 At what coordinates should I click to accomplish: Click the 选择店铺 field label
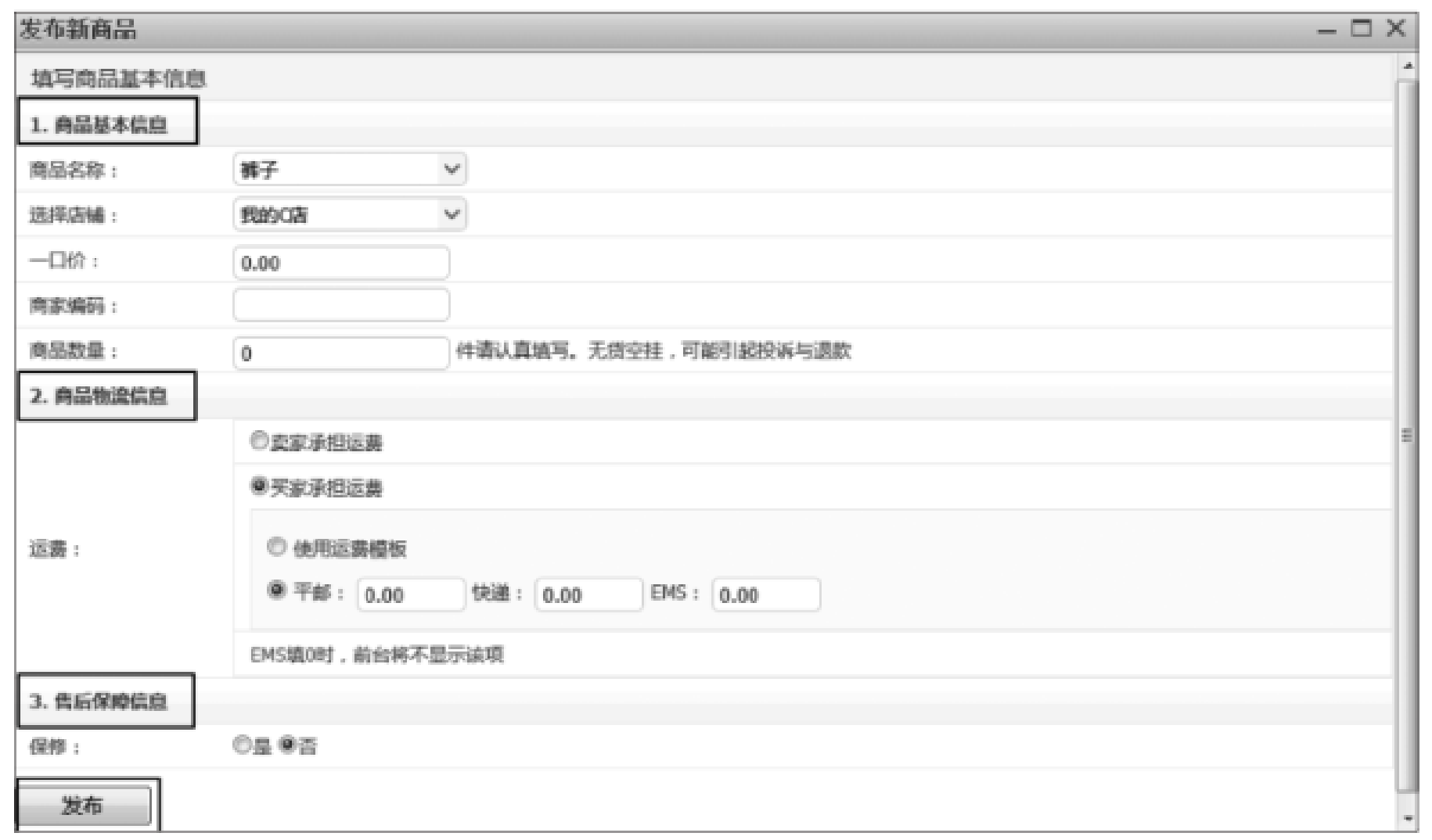pyautogui.click(x=73, y=215)
